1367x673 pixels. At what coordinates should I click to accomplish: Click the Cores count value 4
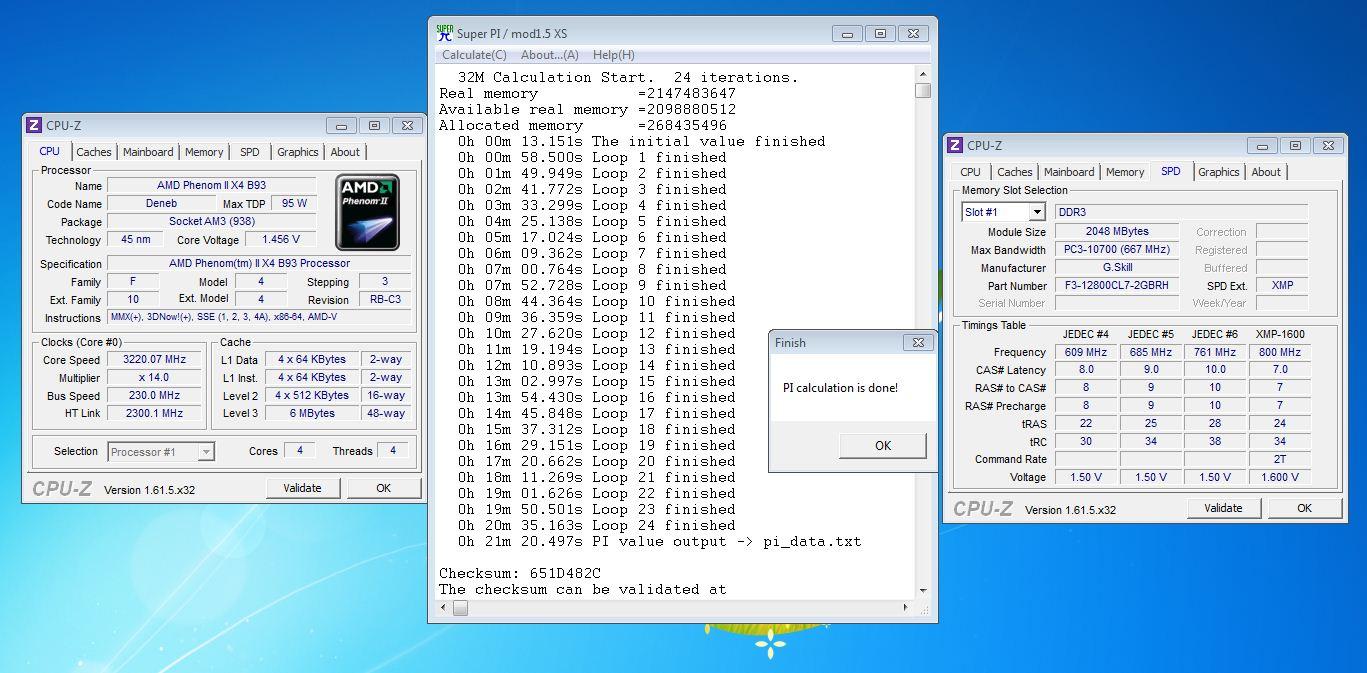[299, 451]
